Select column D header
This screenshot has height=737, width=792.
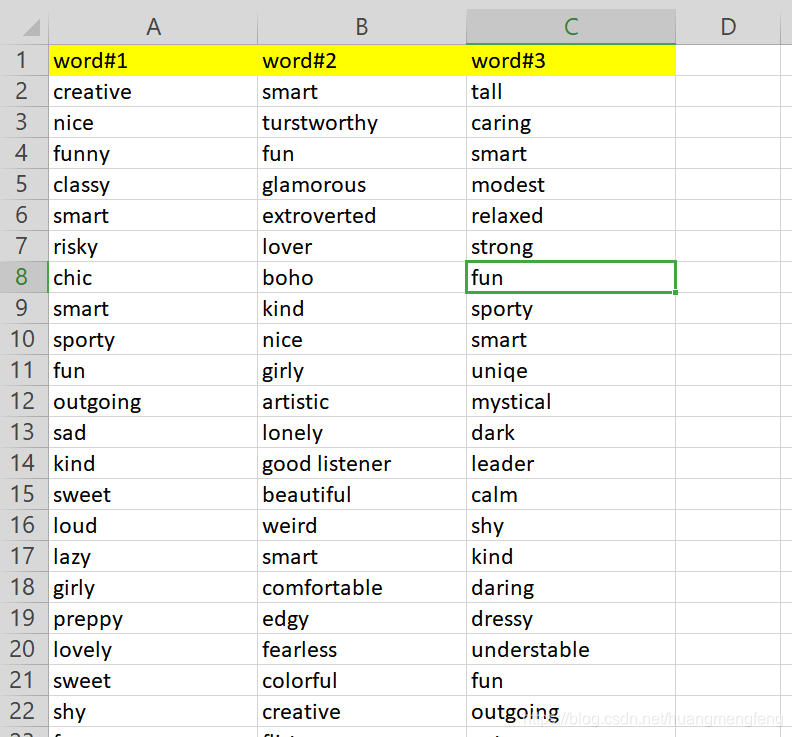click(x=728, y=27)
